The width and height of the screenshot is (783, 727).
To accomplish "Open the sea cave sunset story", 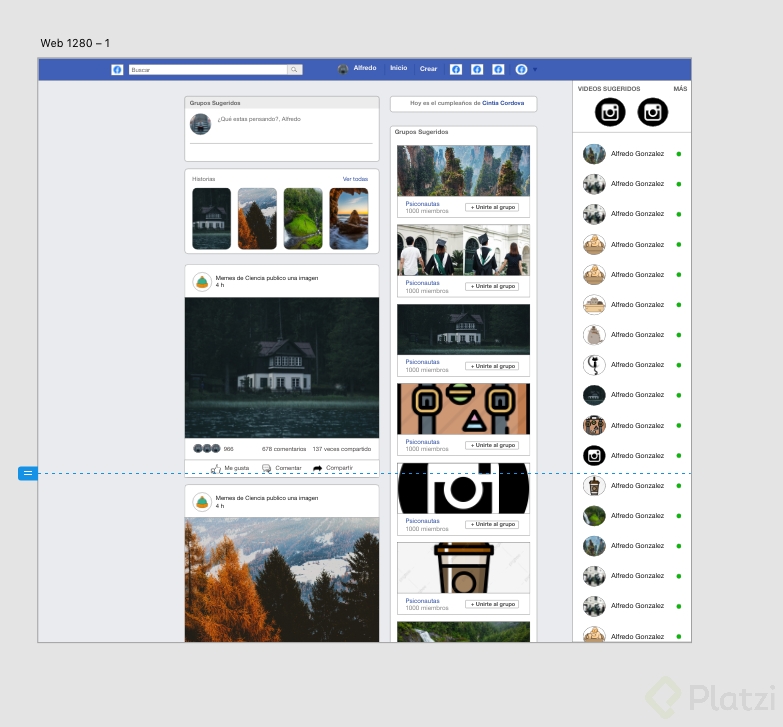I will pyautogui.click(x=349, y=218).
